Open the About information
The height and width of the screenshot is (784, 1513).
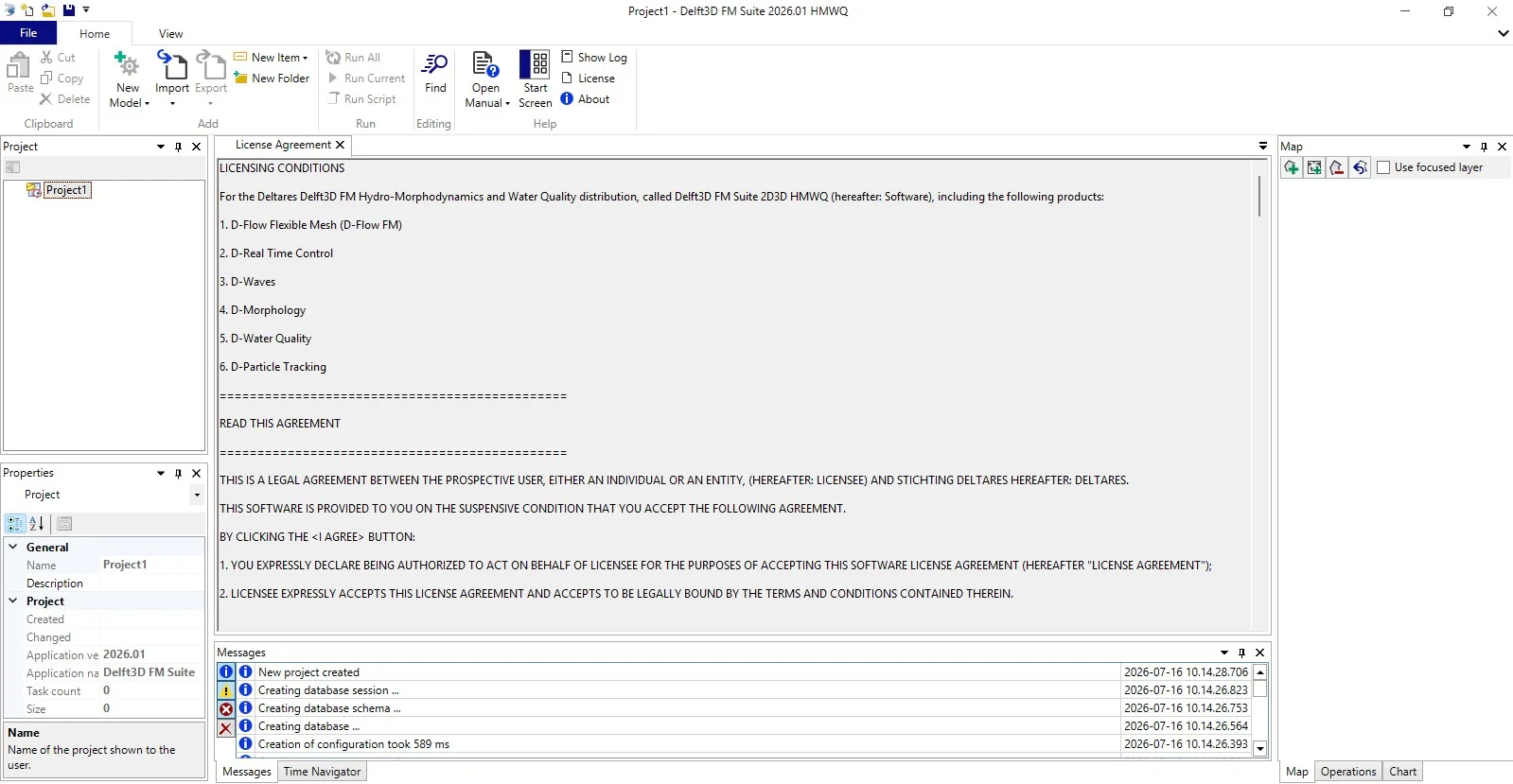pos(585,99)
